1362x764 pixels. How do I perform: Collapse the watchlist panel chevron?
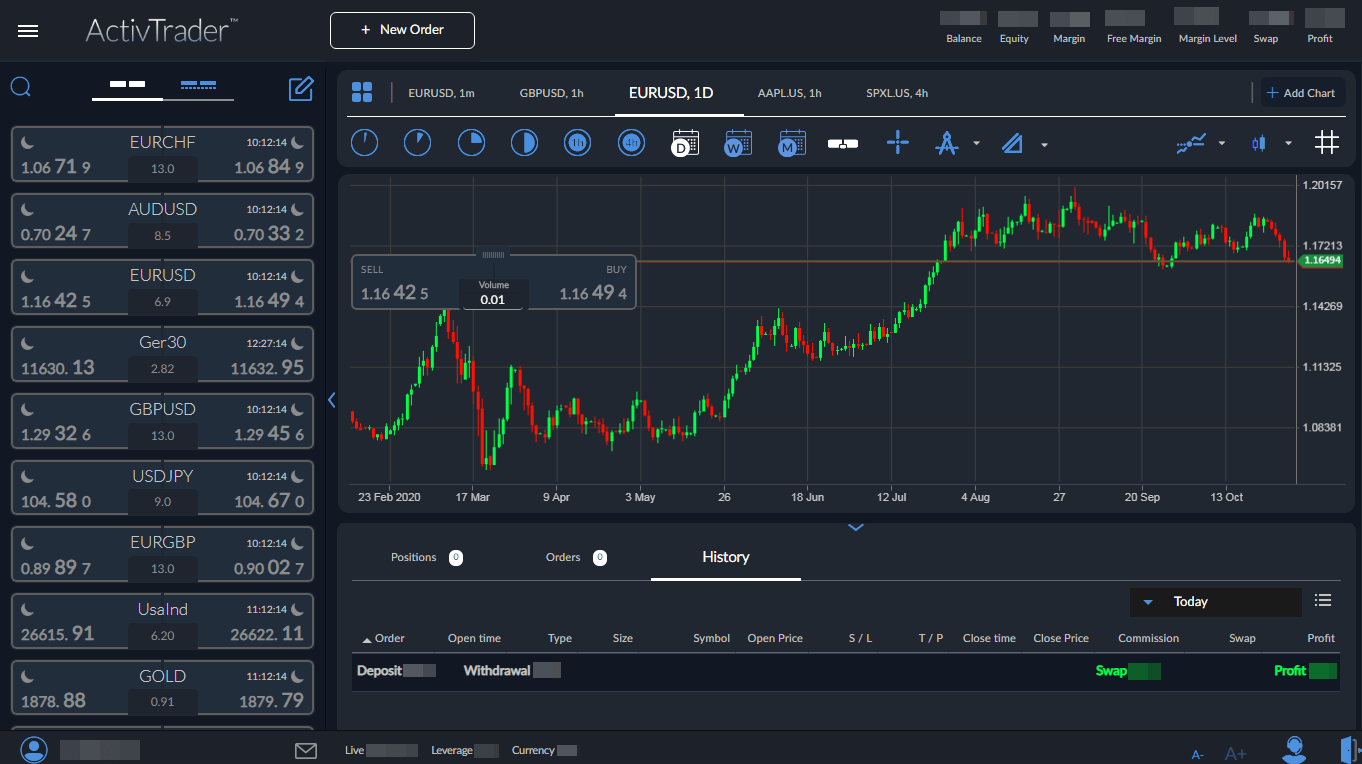tap(332, 400)
